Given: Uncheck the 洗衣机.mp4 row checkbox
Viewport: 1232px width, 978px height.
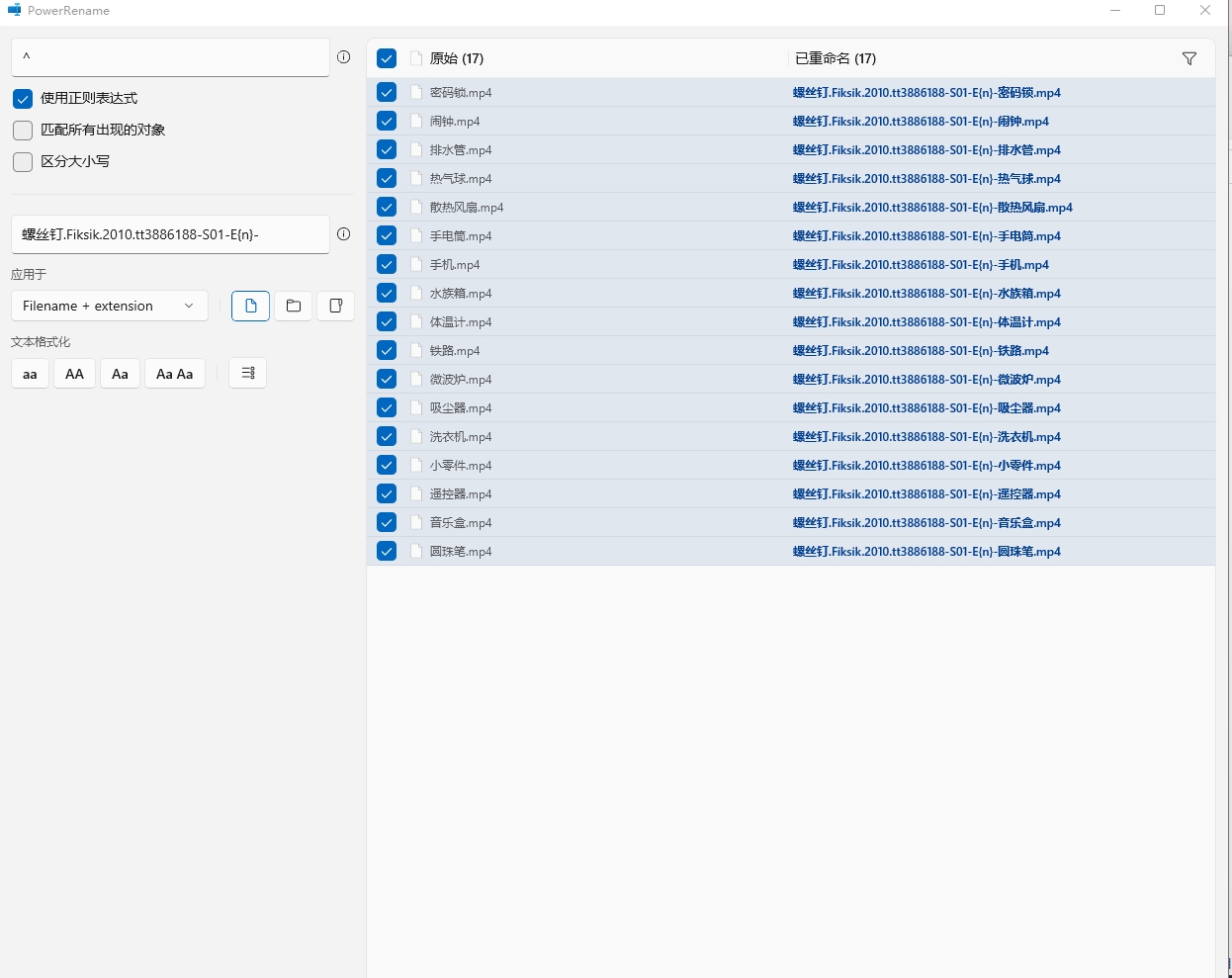Looking at the screenshot, I should tap(387, 436).
